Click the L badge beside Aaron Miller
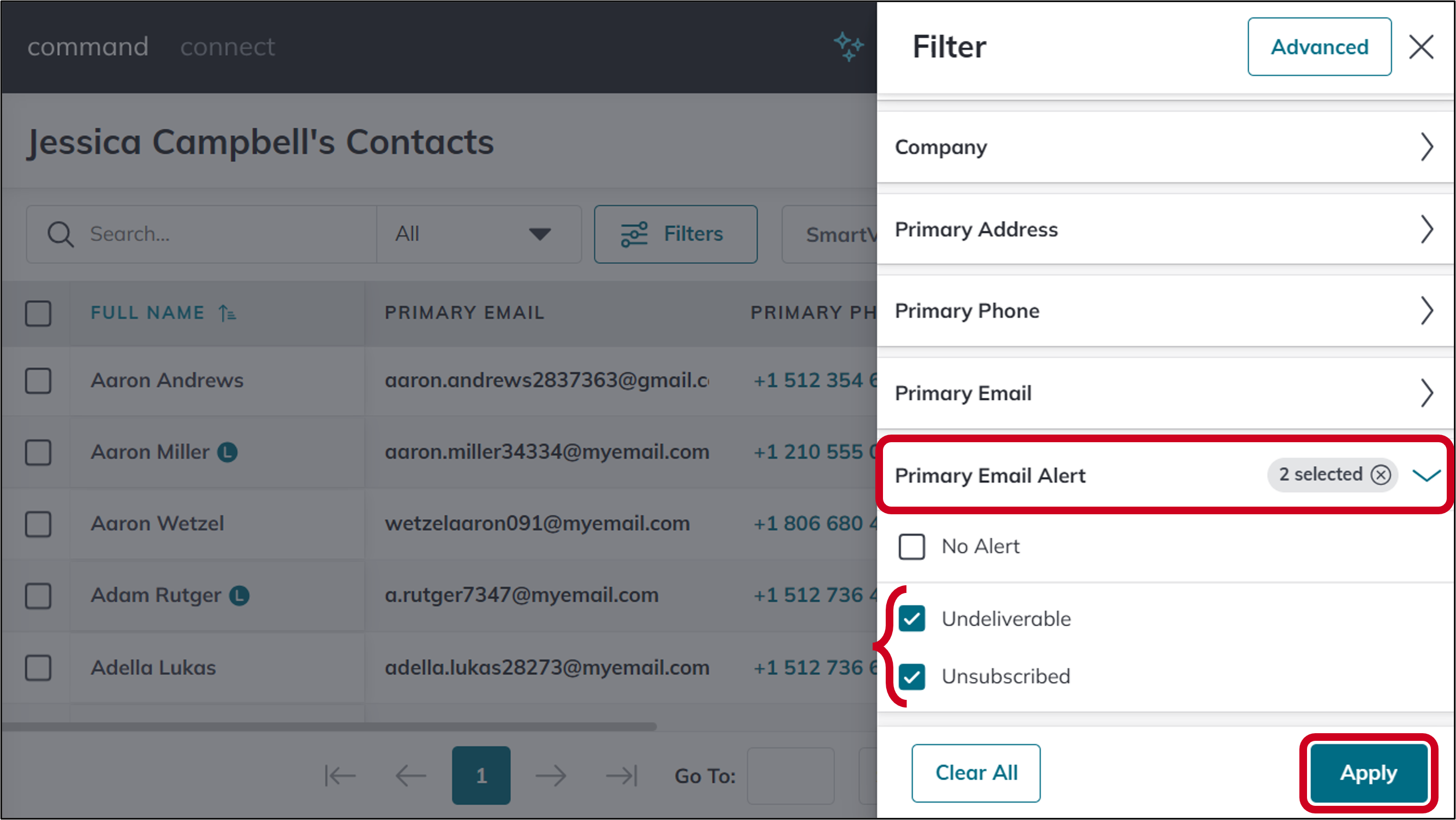Viewport: 1456px width, 820px height. tap(228, 452)
